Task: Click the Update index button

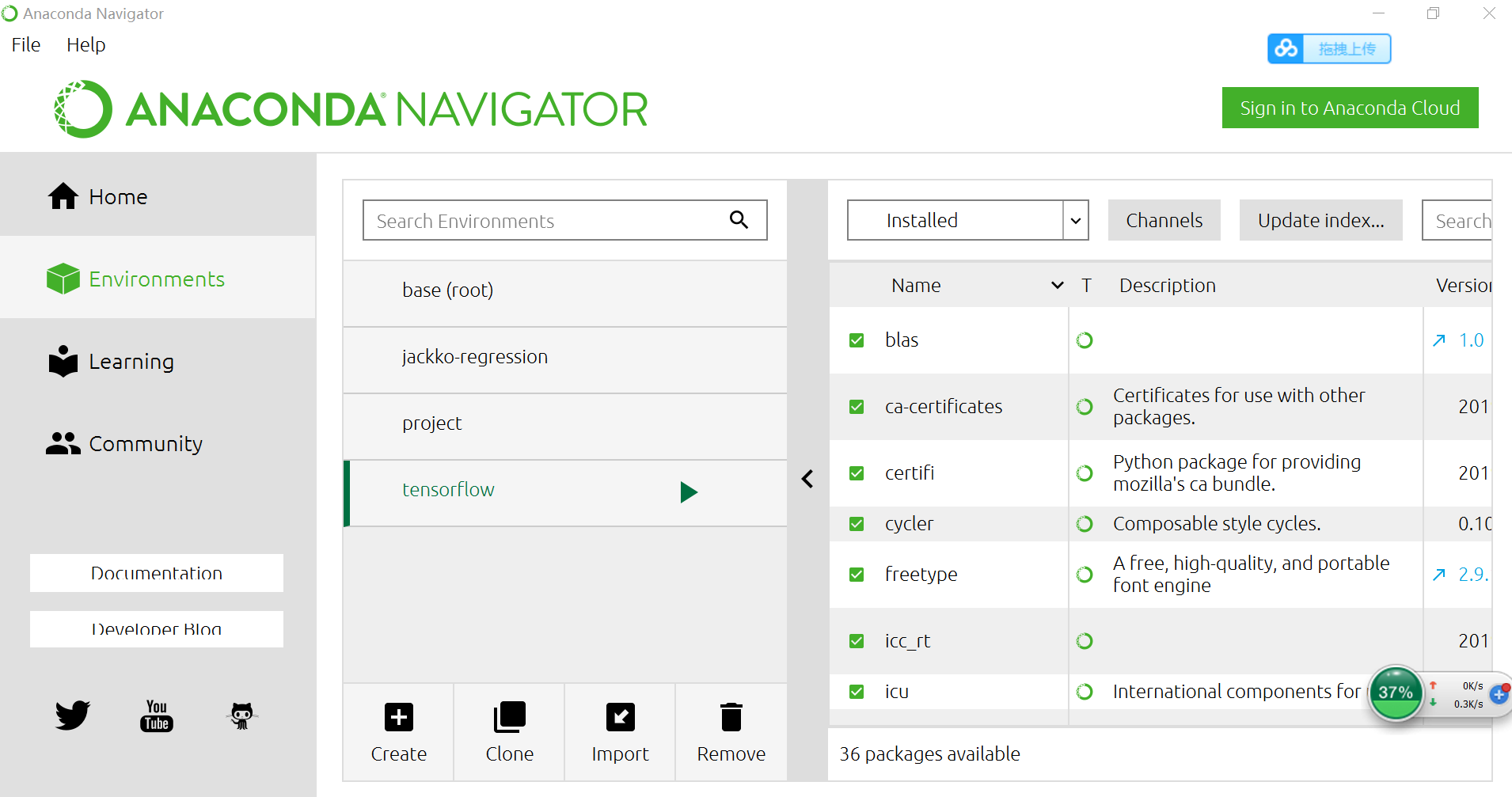Action: coord(1320,220)
